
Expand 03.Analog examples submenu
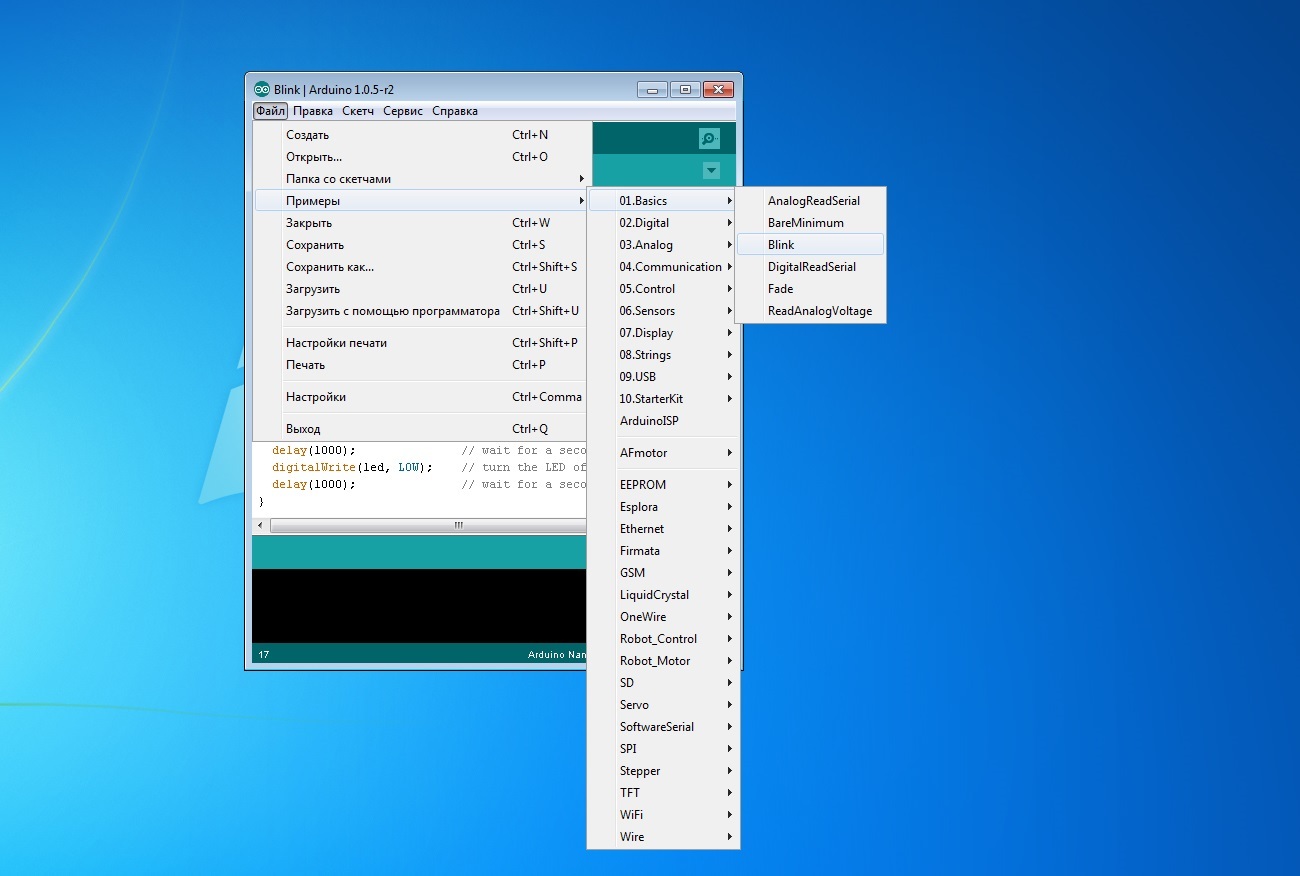pyautogui.click(x=663, y=245)
